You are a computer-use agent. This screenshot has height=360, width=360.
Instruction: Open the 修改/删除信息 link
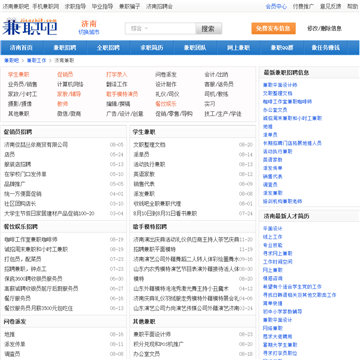click(324, 29)
